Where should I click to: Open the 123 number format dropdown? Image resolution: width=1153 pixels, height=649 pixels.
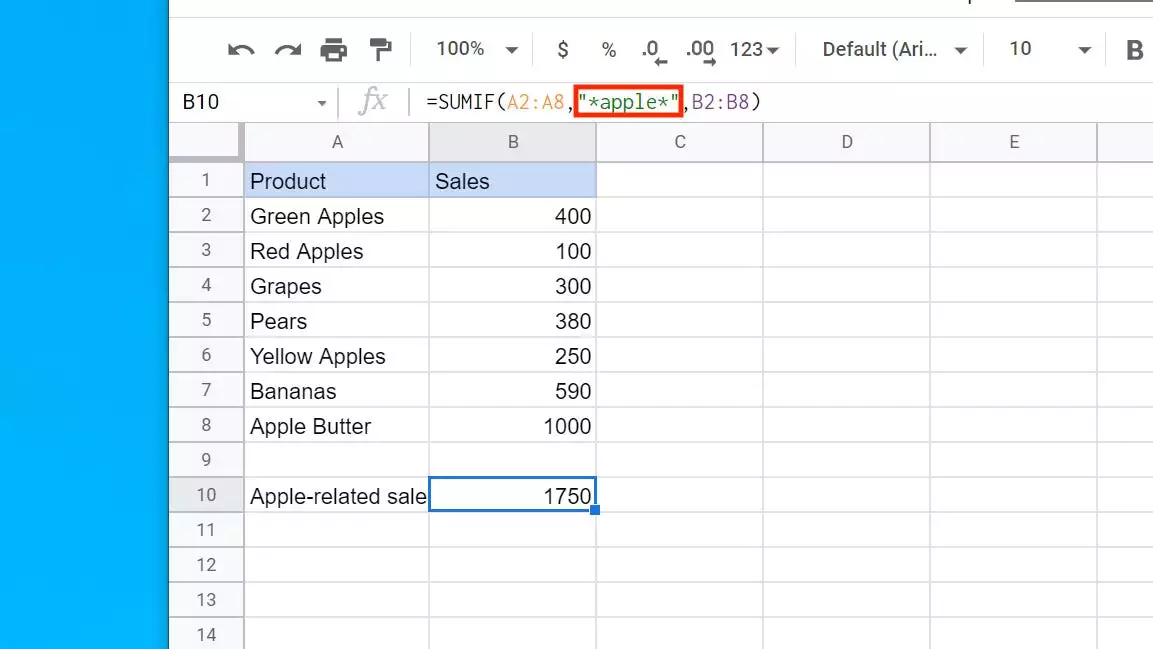click(x=755, y=49)
